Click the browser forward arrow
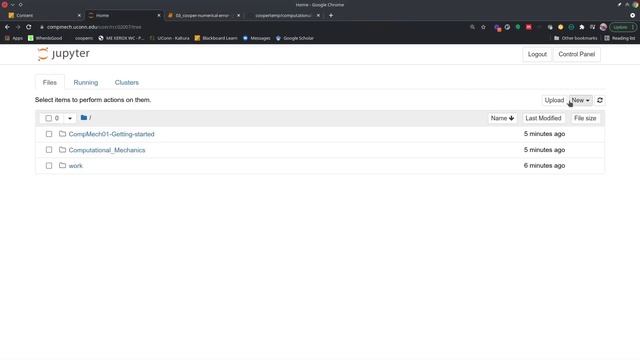The width and height of the screenshot is (640, 360). (x=18, y=27)
